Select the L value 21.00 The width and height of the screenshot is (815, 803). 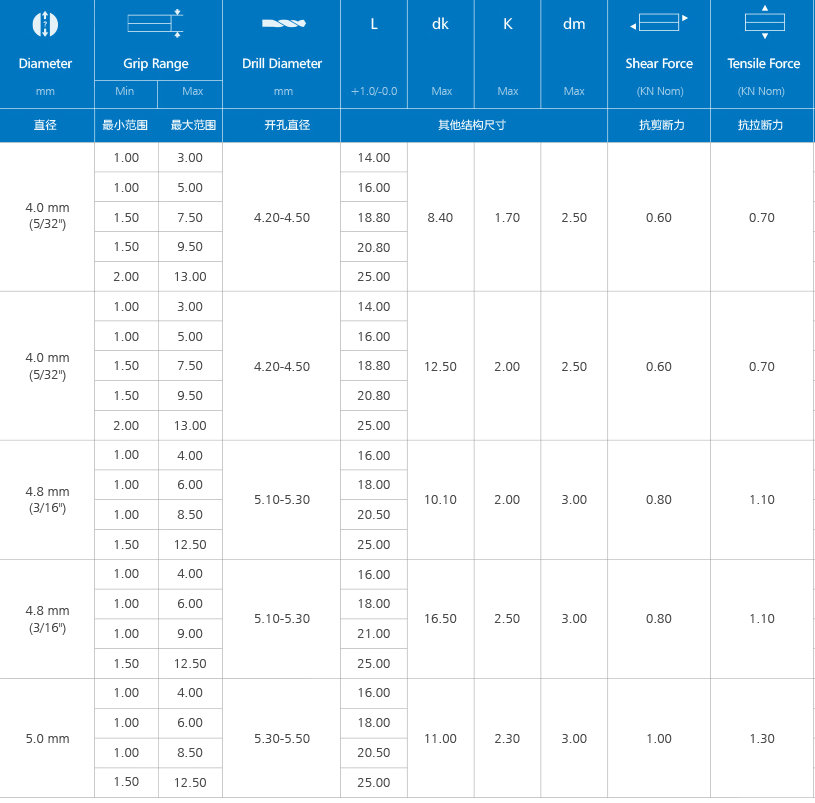[374, 634]
